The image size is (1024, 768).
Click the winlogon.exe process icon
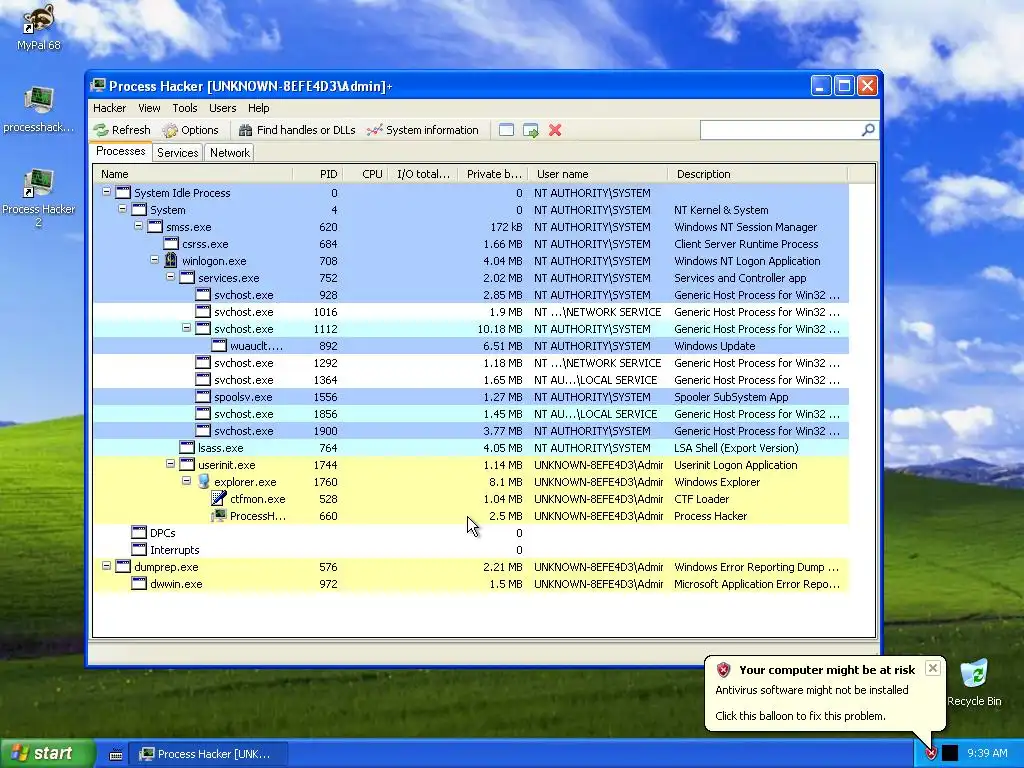170,261
